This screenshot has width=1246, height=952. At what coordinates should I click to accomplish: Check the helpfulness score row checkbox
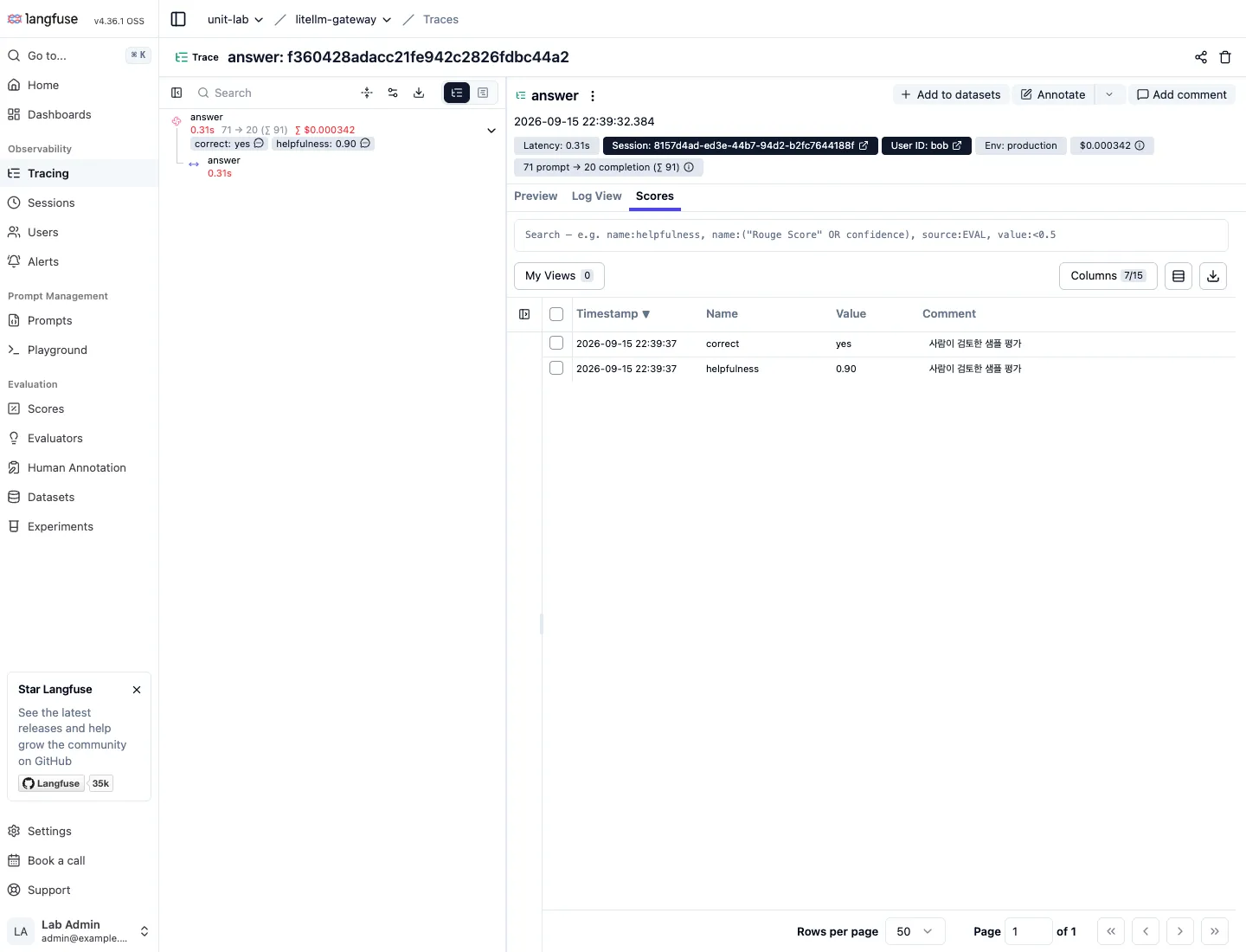tap(556, 368)
